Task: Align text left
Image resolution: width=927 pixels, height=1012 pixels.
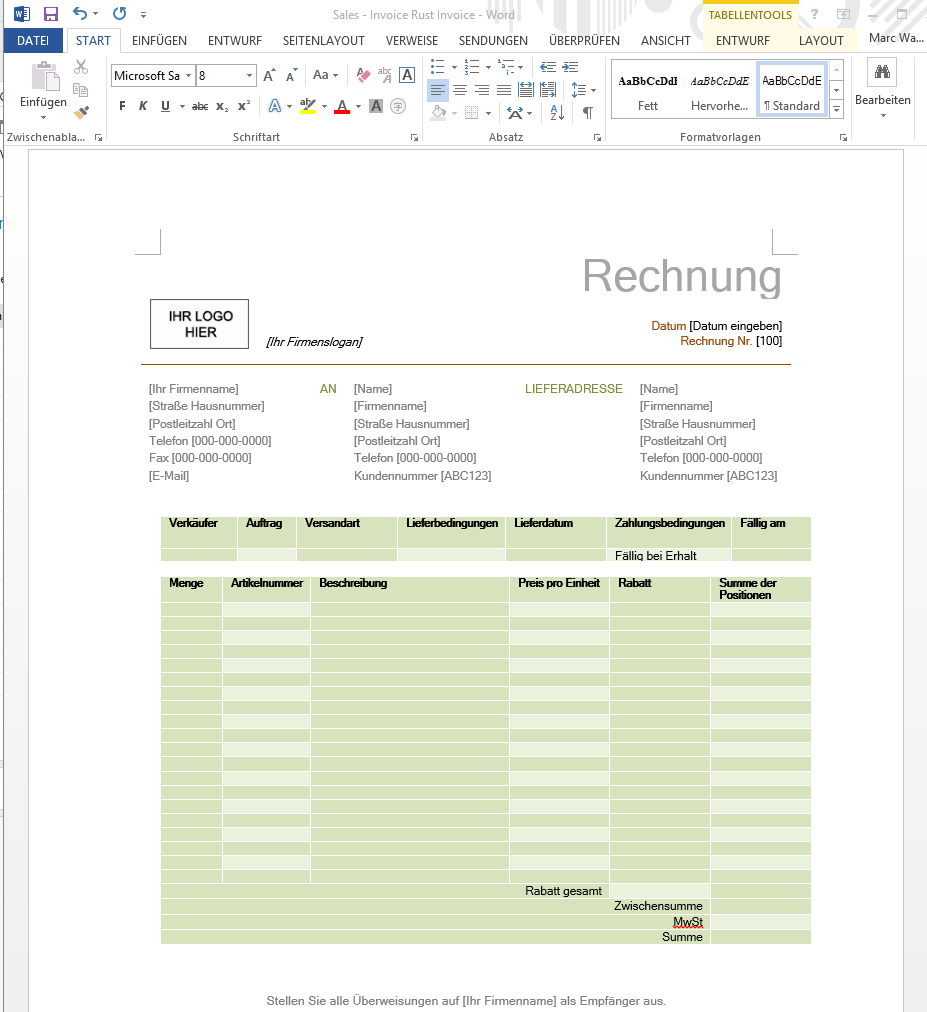Action: point(438,90)
